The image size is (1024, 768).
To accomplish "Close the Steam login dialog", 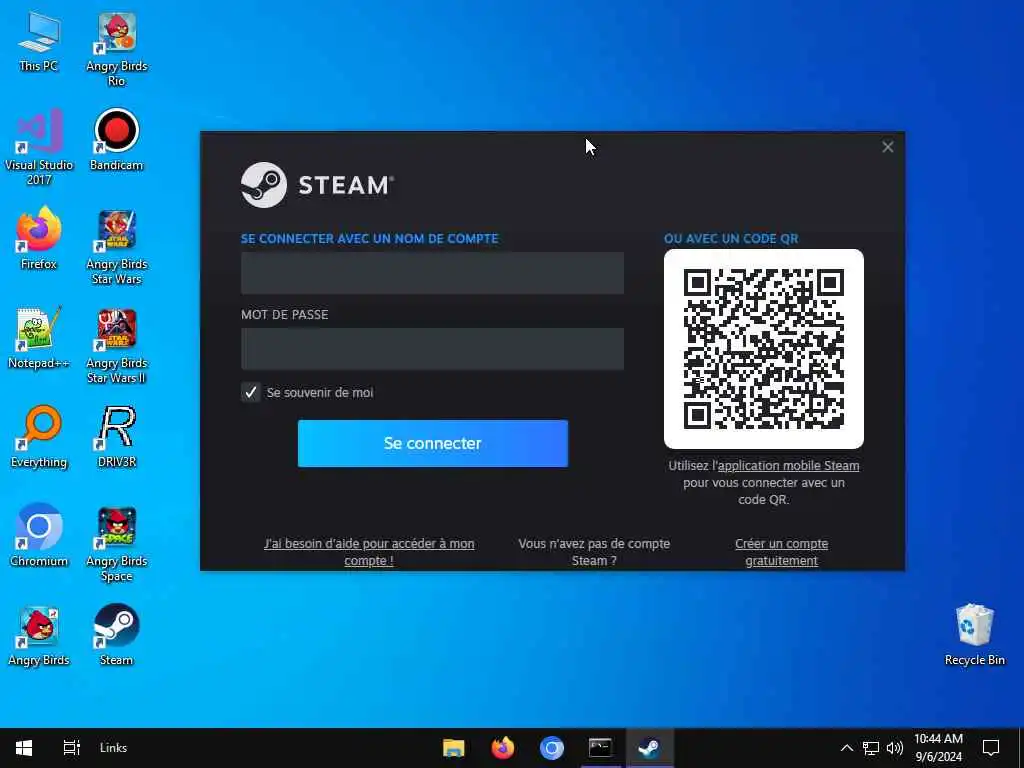I will point(888,147).
